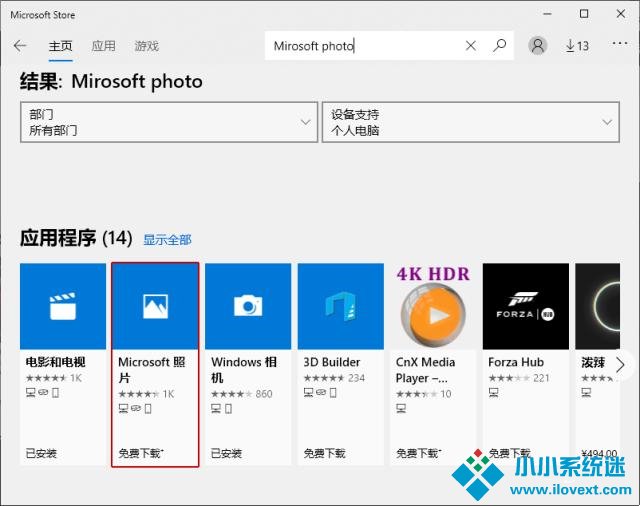Viewport: 640px width, 506px height.
Task: Go back with the back arrow
Action: (20, 46)
